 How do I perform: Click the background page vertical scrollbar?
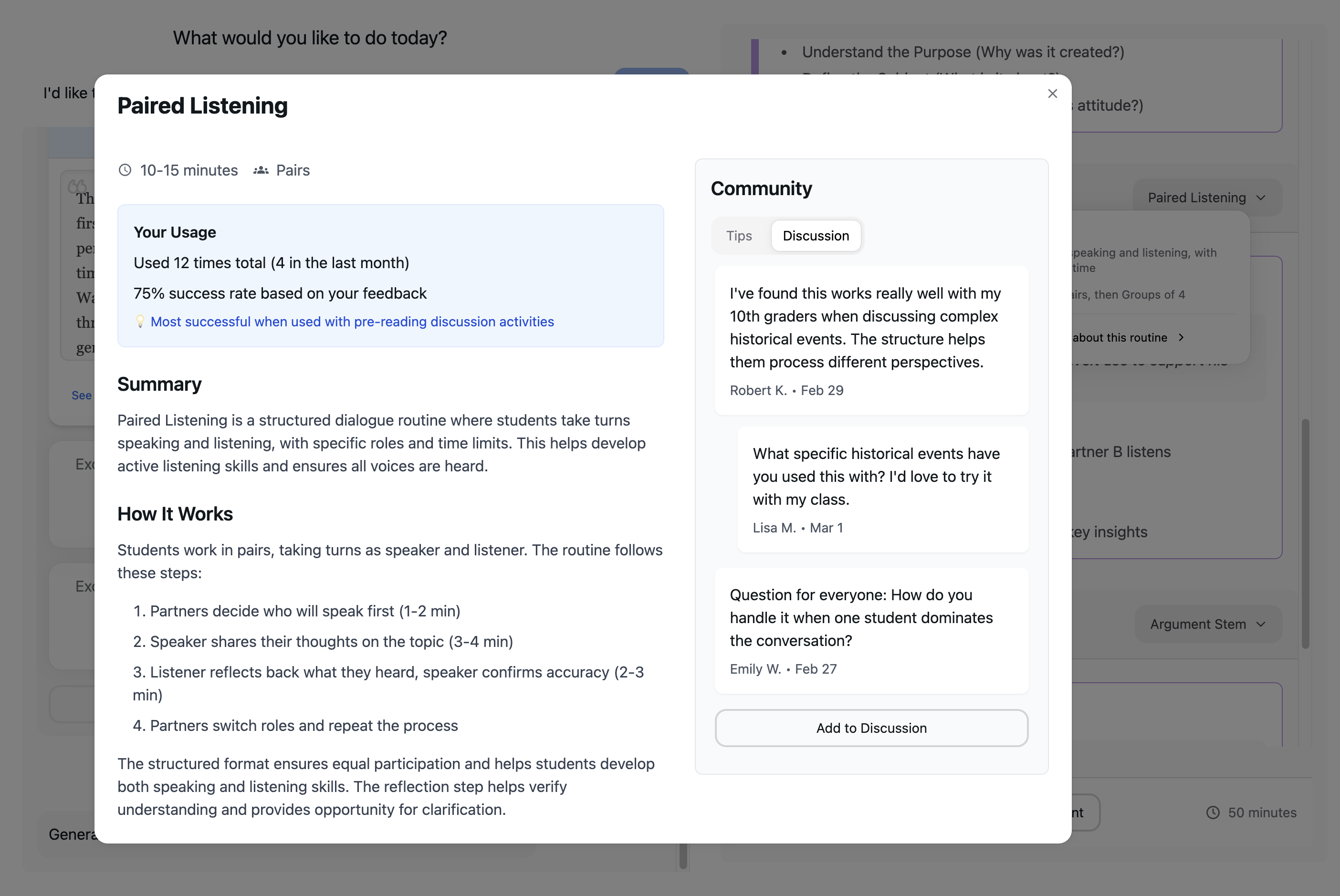coord(1305,534)
